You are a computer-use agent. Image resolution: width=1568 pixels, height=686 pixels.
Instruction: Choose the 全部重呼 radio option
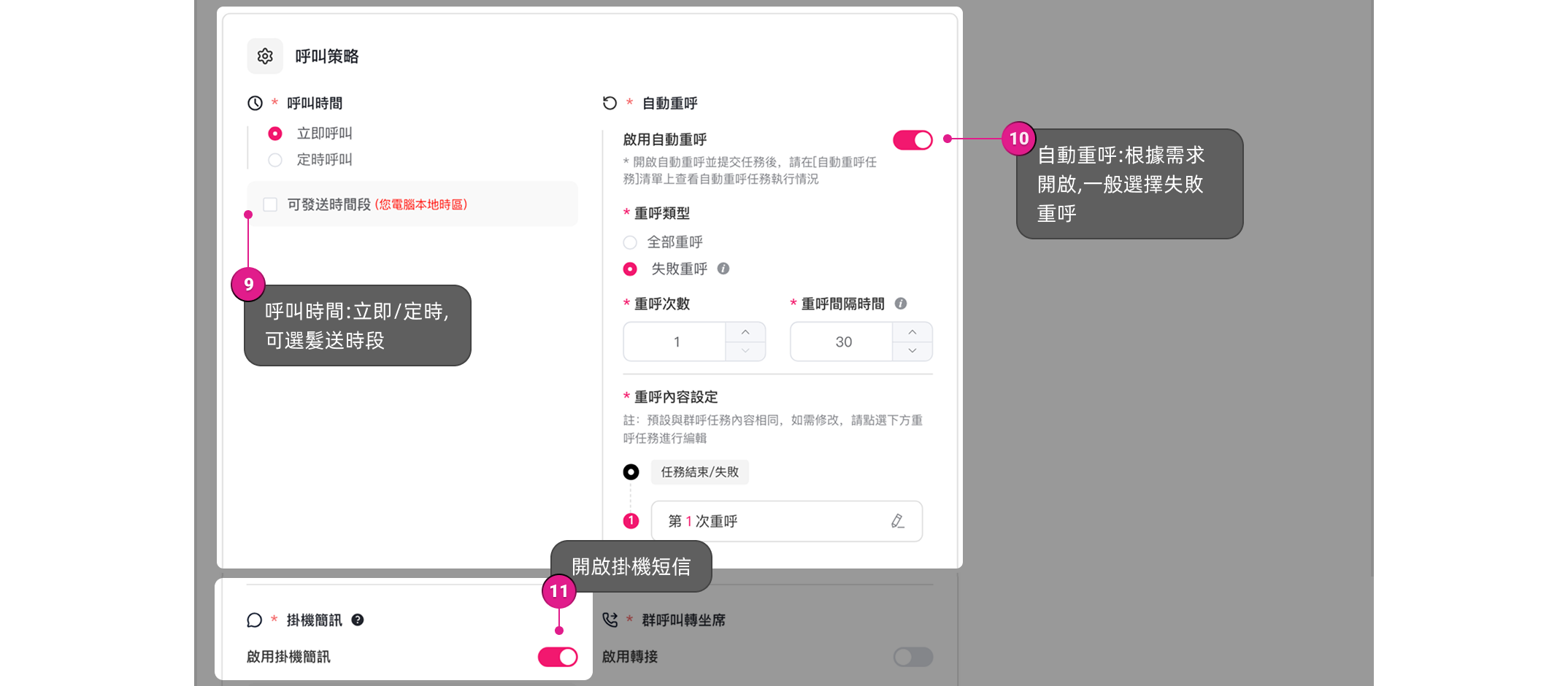(x=630, y=242)
